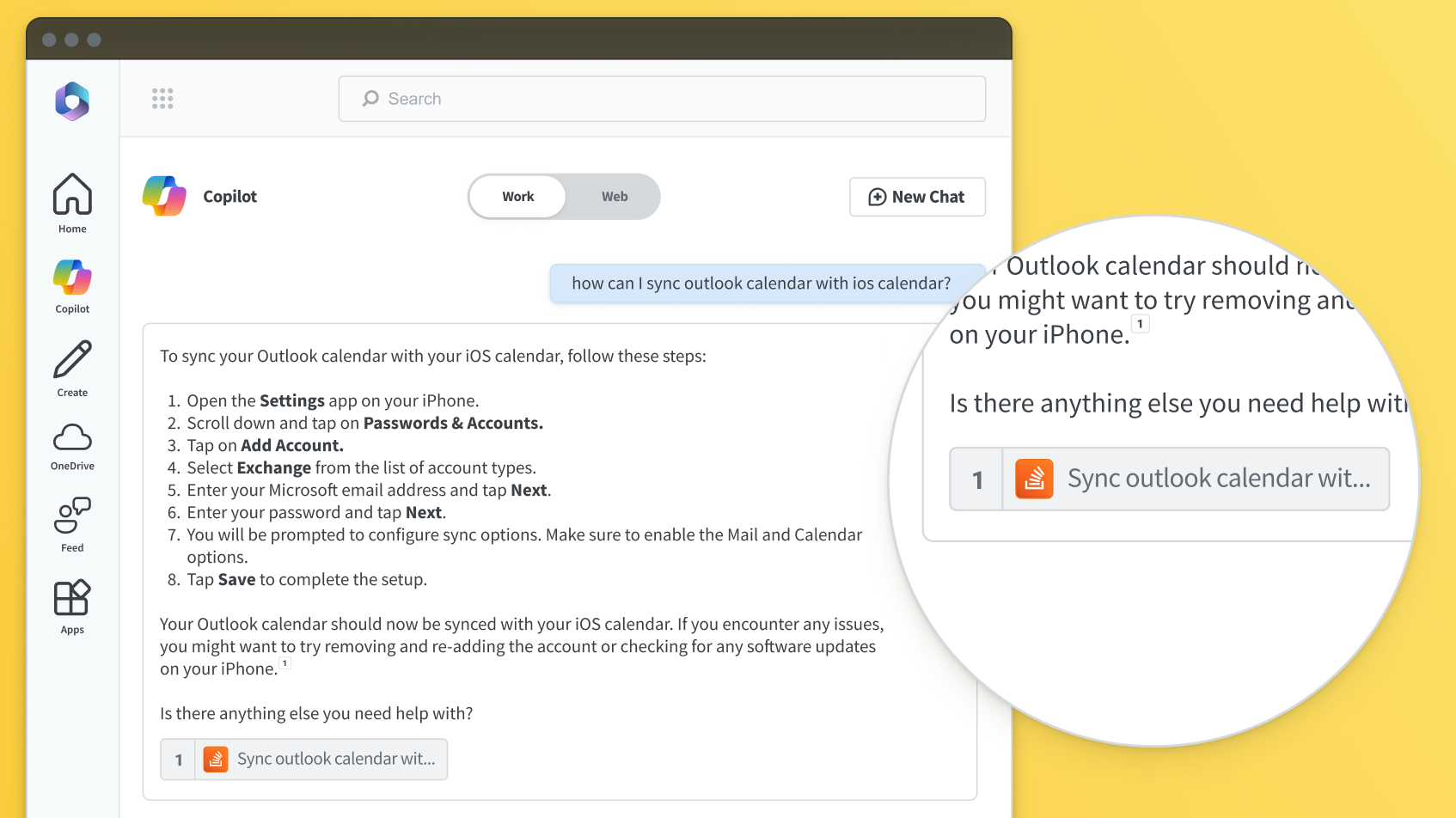Image resolution: width=1456 pixels, height=818 pixels.
Task: Click the Copilot logo beside the title
Action: tap(164, 196)
